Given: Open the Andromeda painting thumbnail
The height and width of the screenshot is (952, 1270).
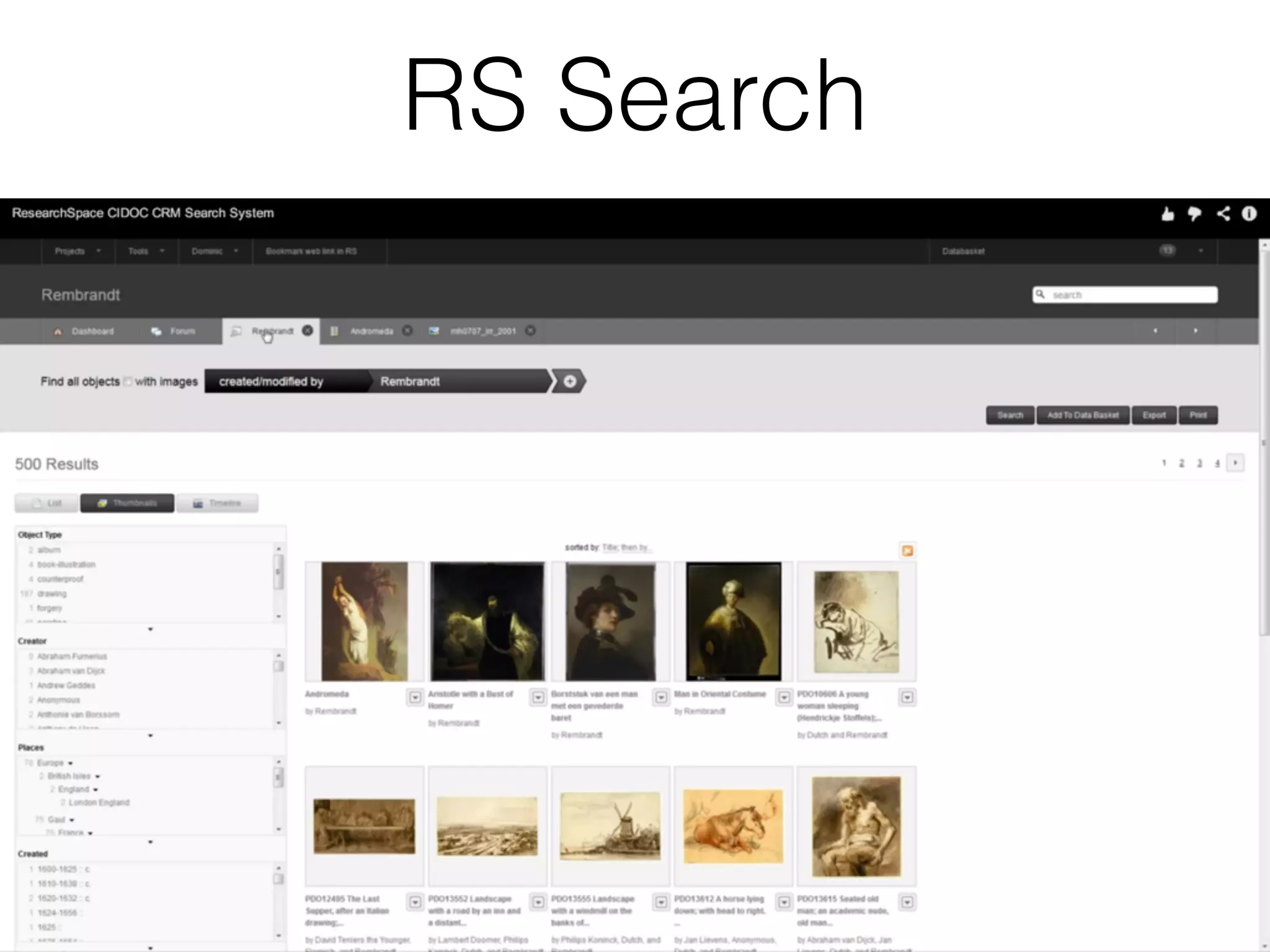Looking at the screenshot, I should point(365,622).
